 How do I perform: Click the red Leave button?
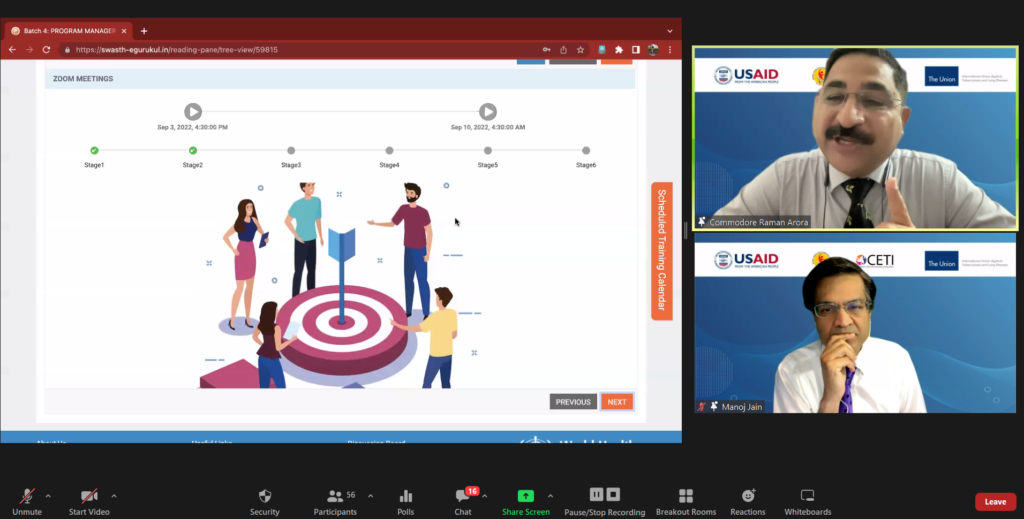[995, 501]
